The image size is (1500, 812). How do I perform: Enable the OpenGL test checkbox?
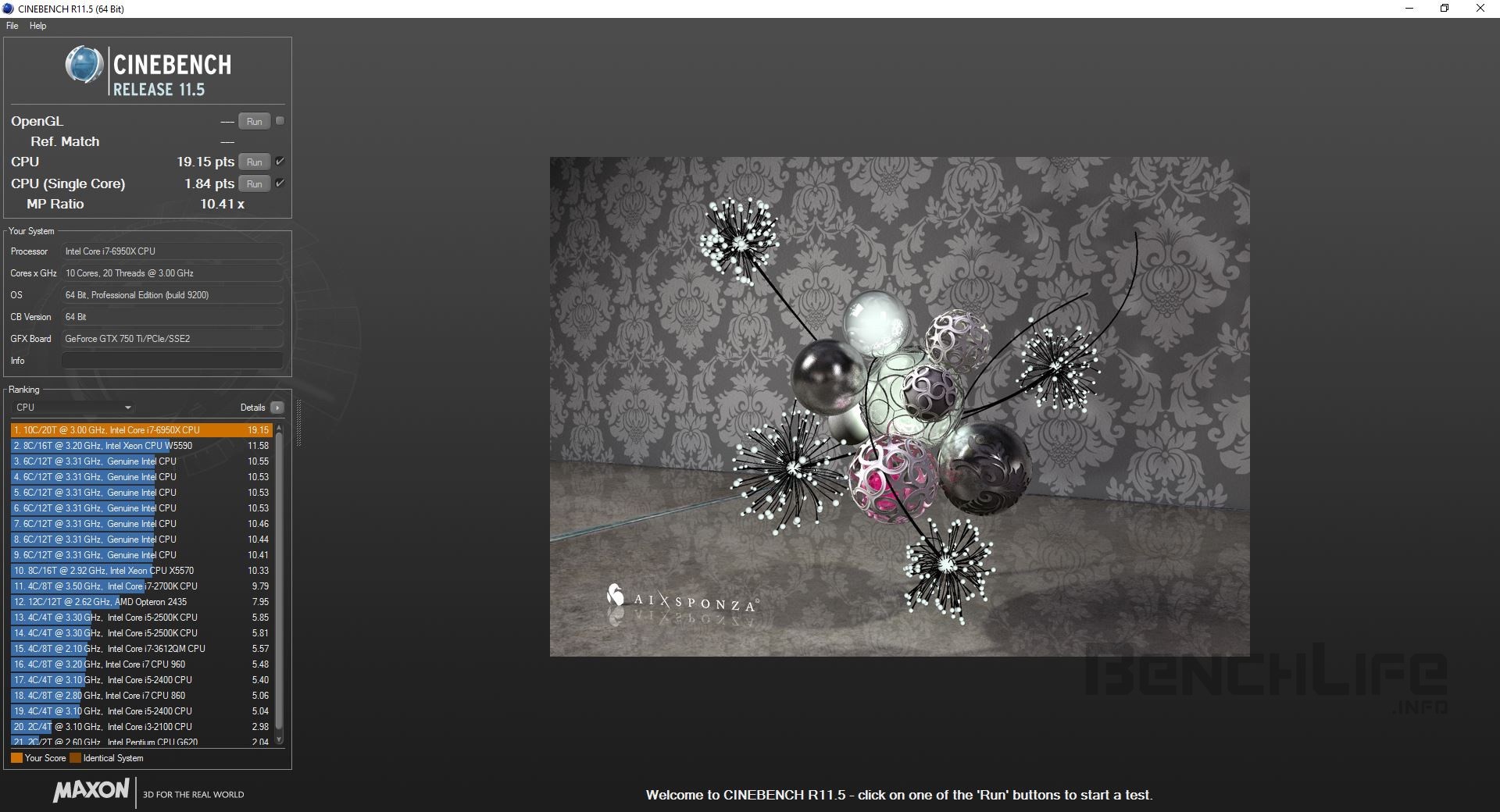pos(280,121)
